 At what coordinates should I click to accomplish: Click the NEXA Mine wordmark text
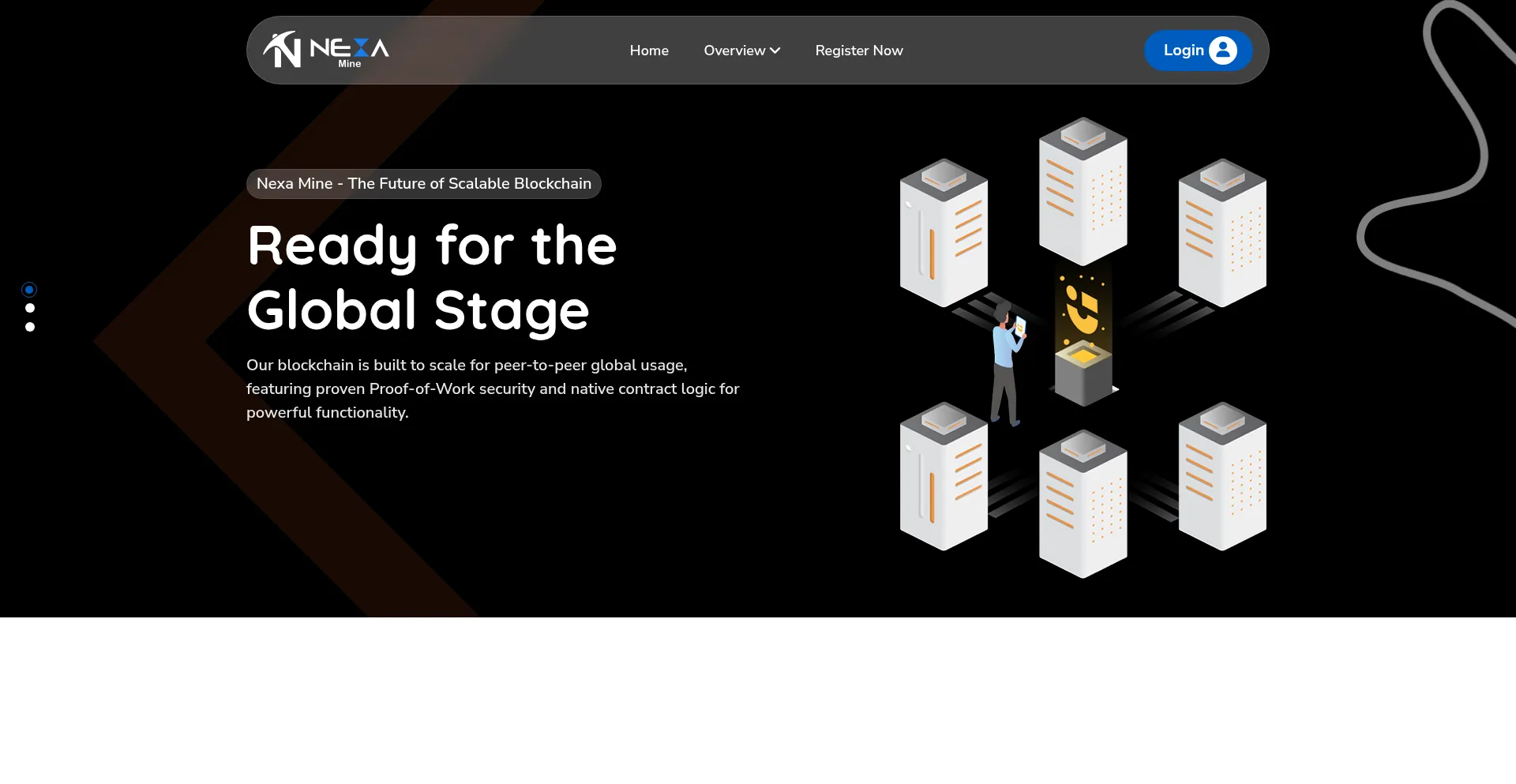tap(349, 51)
